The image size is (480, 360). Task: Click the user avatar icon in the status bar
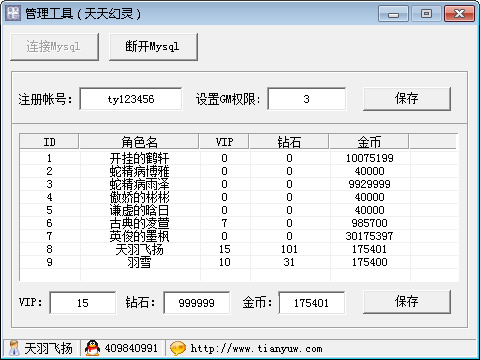coord(14,348)
